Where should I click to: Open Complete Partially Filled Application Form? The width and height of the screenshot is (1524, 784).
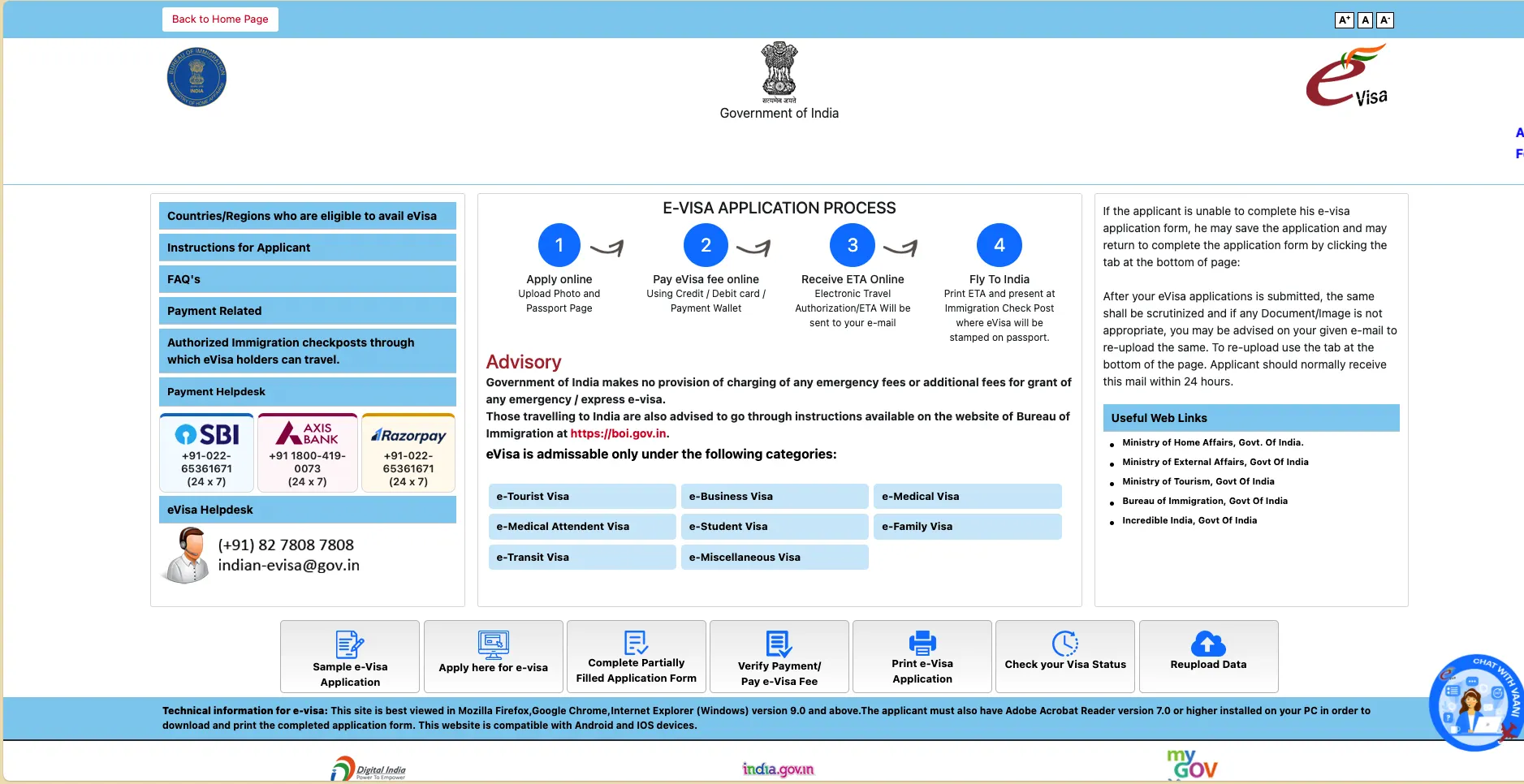pyautogui.click(x=637, y=657)
